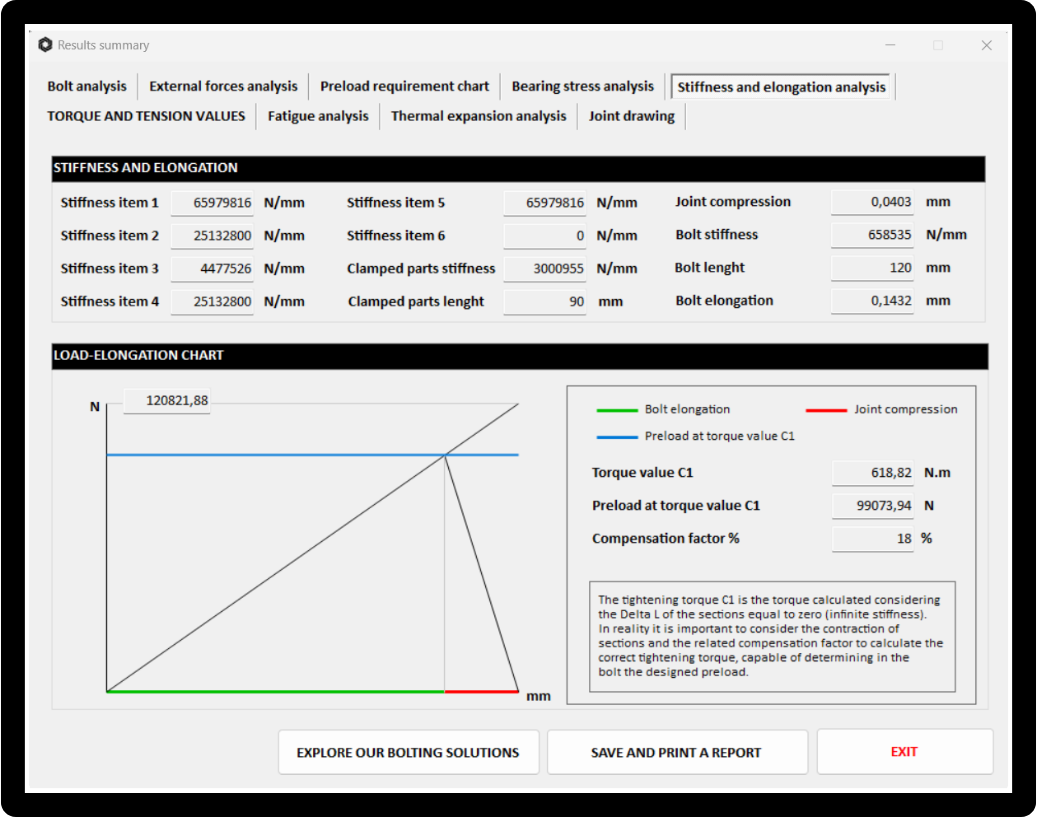Click the 'mm' axis label under chart
The width and height of the screenshot is (1037, 817).
pos(538,697)
